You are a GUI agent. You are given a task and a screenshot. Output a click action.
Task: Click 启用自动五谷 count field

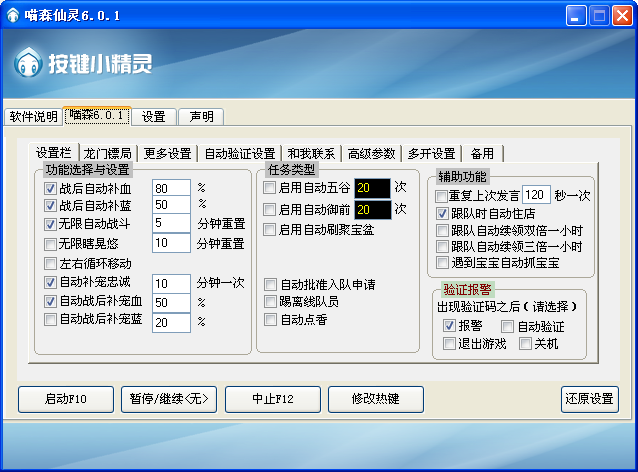(372, 188)
